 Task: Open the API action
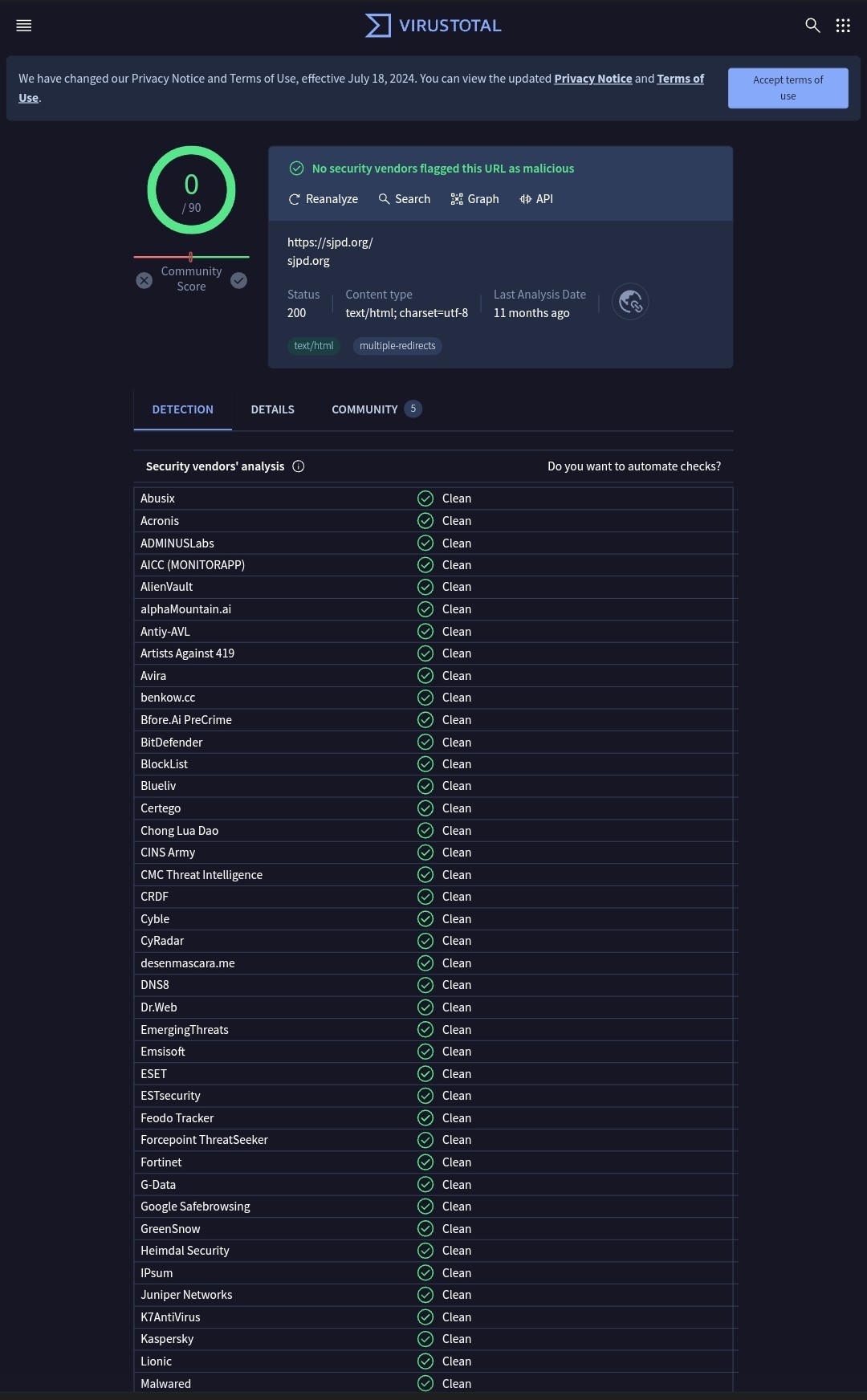point(536,199)
